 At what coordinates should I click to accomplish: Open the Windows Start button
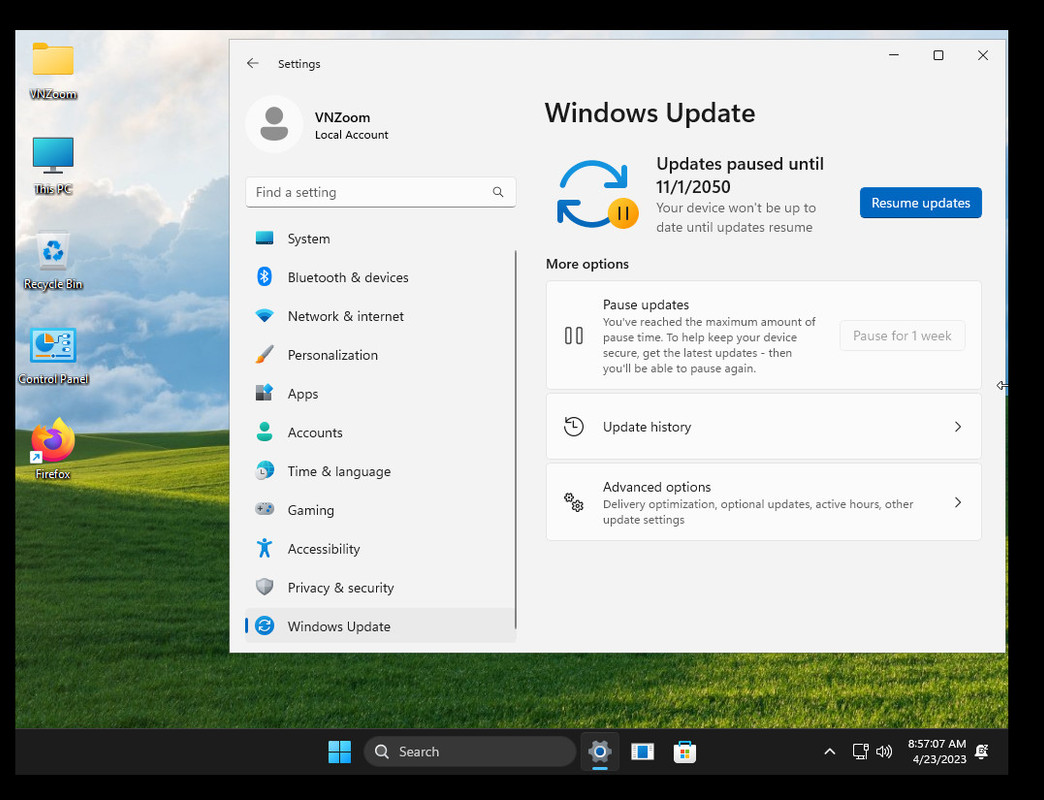pyautogui.click(x=340, y=752)
